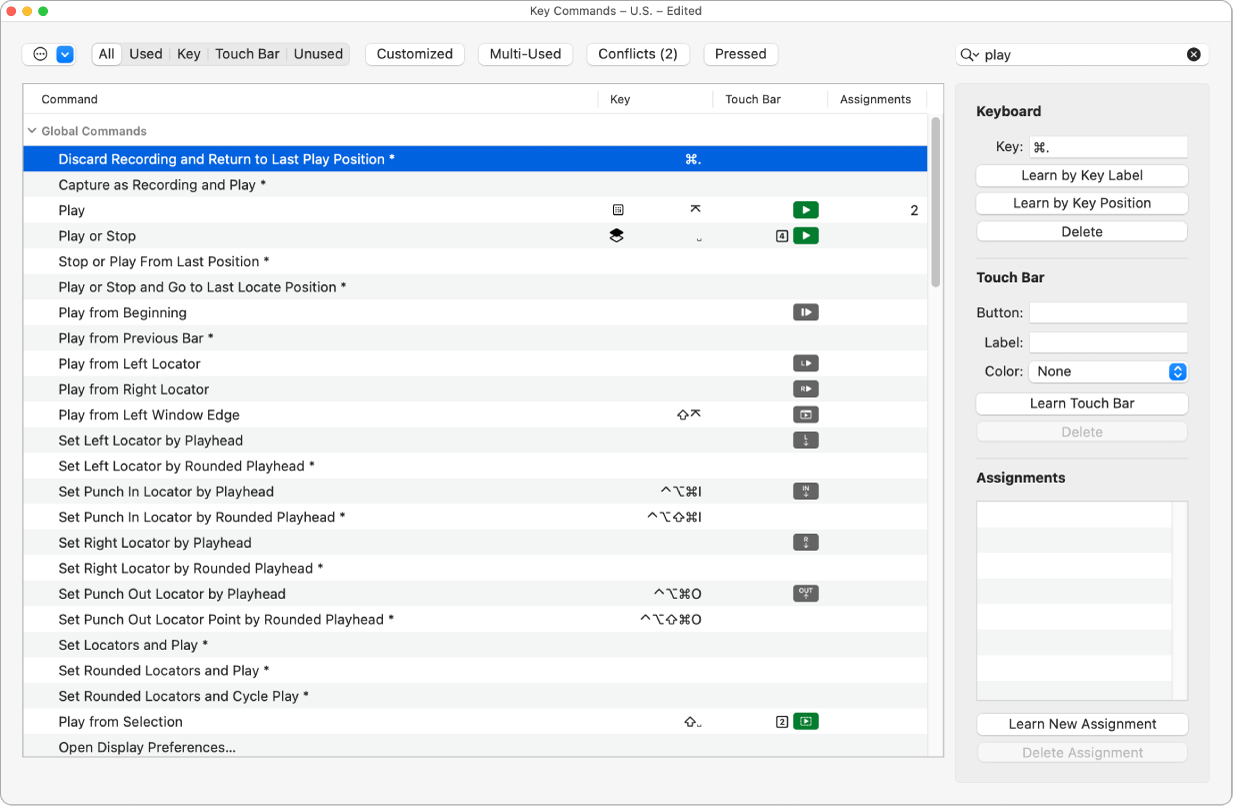Open the ellipsis options menu button

click(x=40, y=54)
